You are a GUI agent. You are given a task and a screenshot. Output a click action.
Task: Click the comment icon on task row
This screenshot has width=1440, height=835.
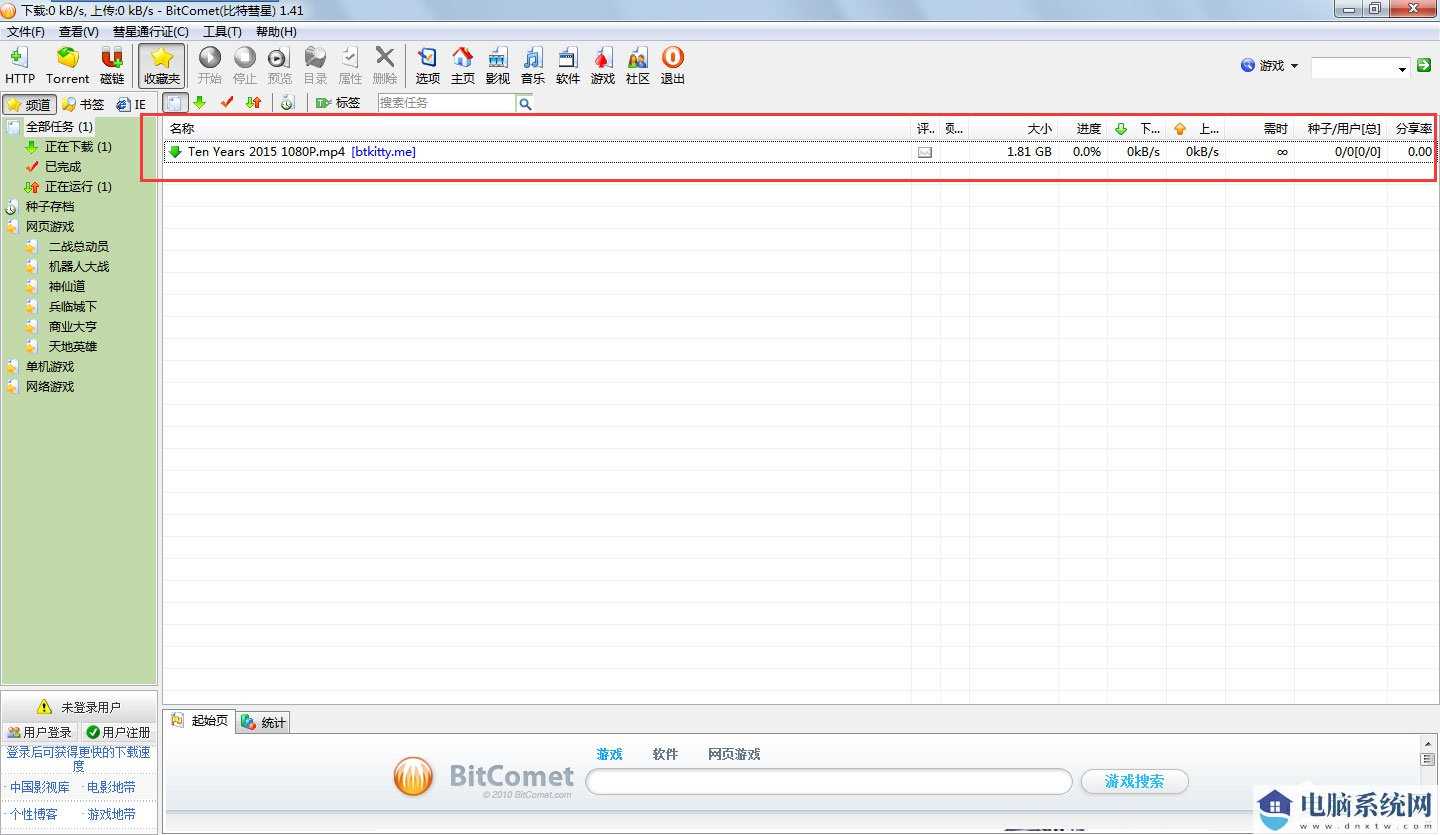pos(925,152)
